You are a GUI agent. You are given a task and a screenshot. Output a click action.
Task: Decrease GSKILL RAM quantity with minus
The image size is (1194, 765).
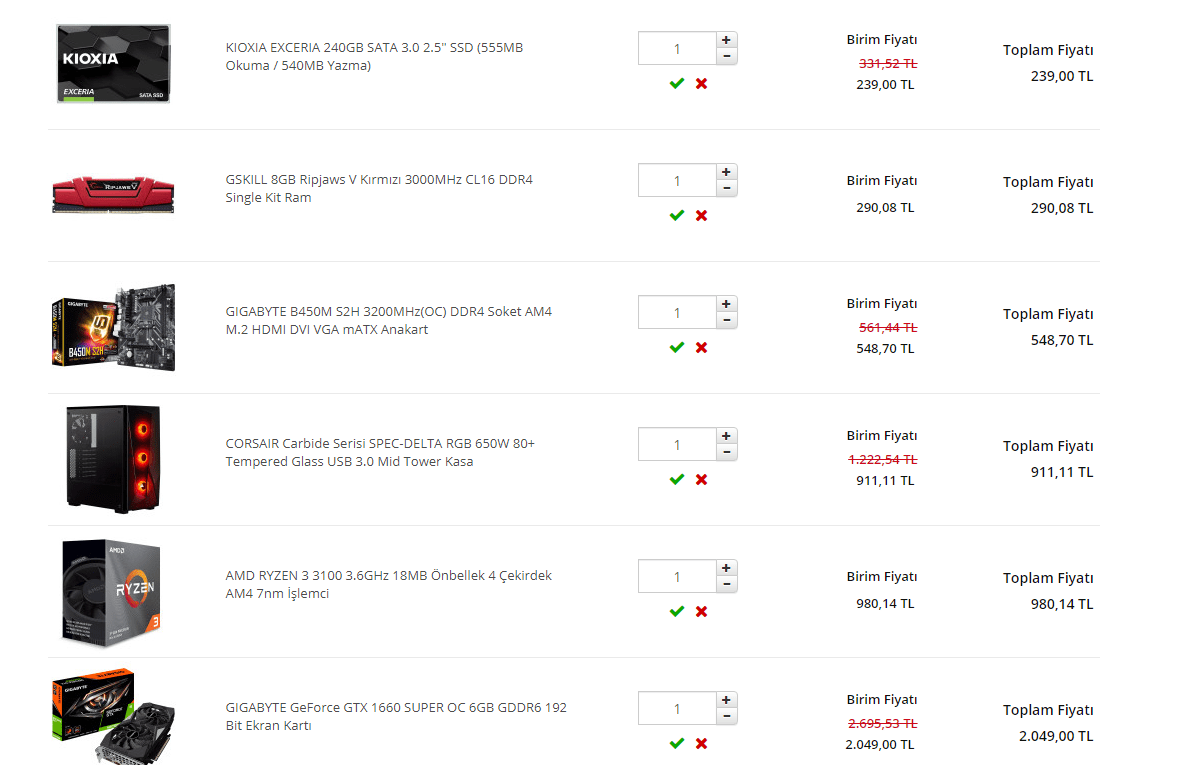pyautogui.click(x=727, y=188)
